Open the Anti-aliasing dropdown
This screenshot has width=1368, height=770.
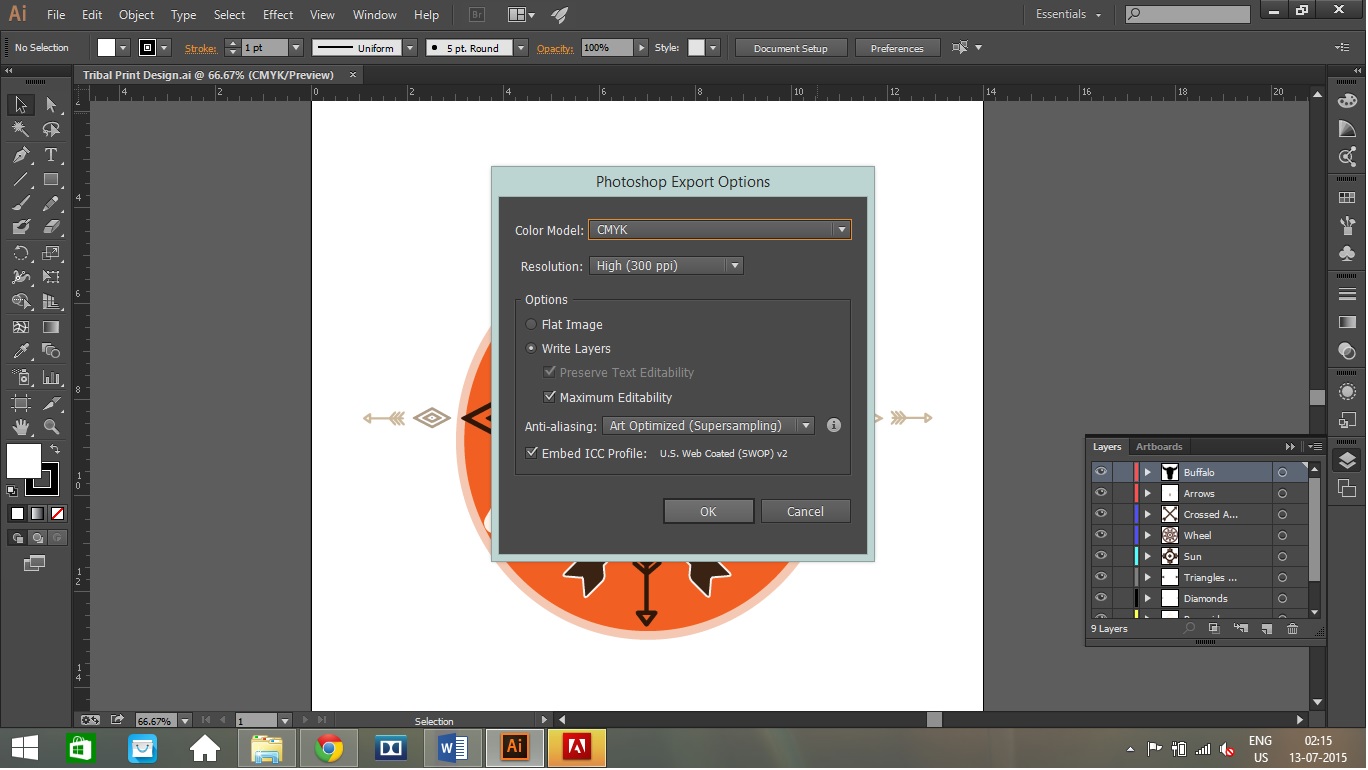pos(708,426)
